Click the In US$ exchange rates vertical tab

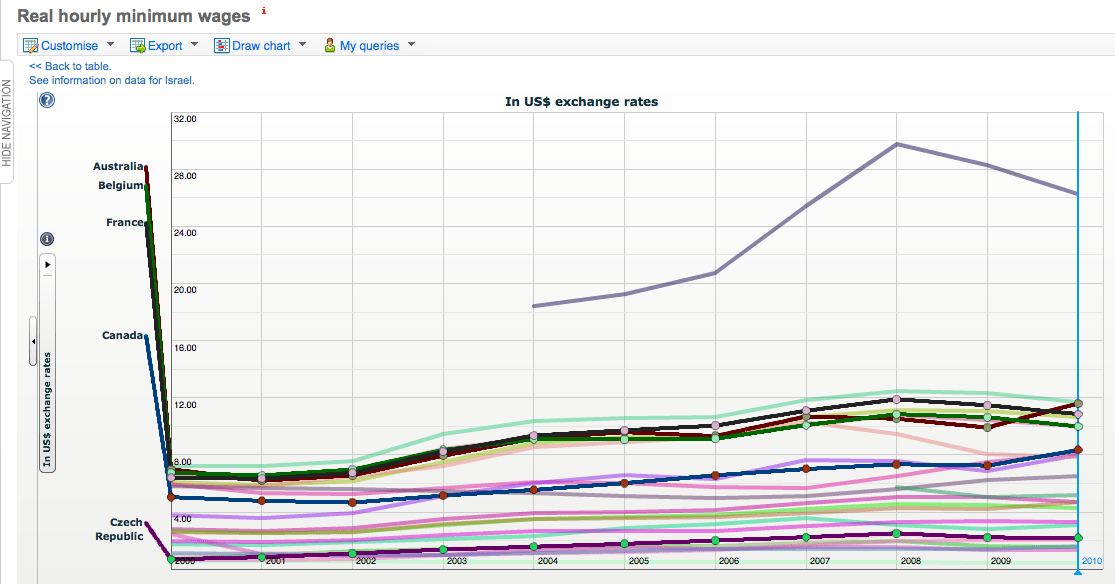[47, 410]
